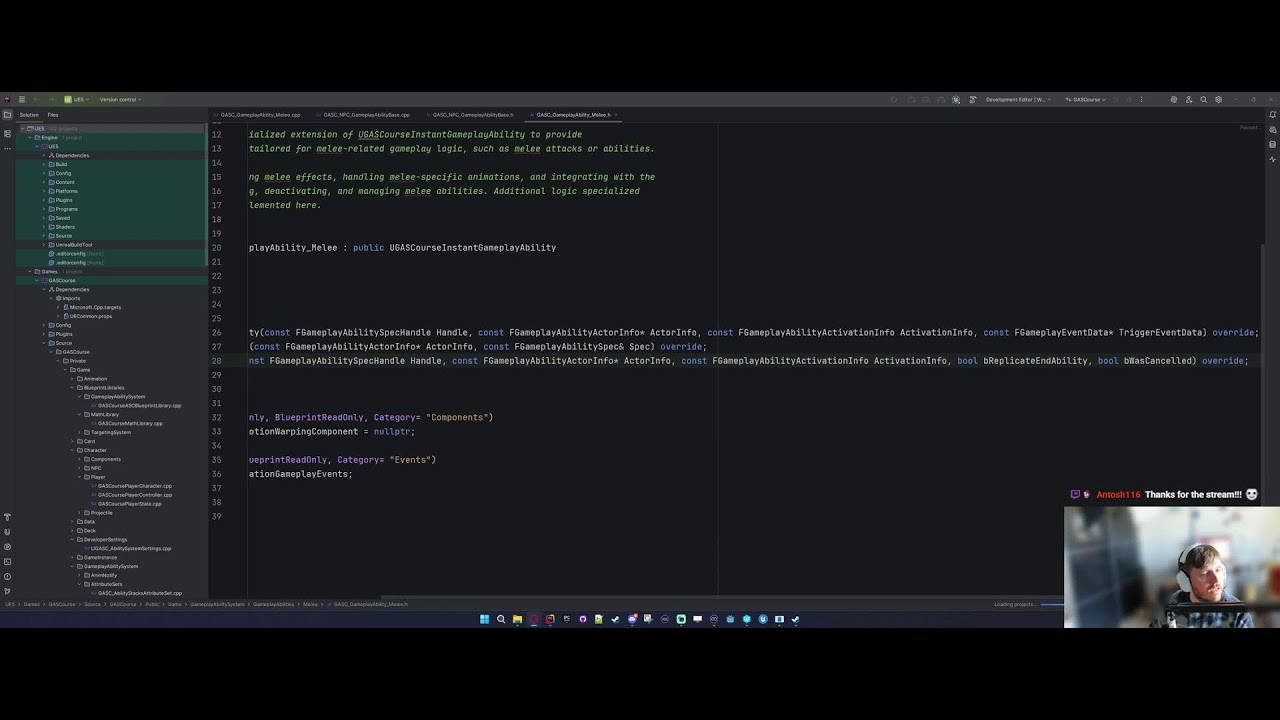Open GASC_NPC_GameplayAbilityBase.h editor tab
The height and width of the screenshot is (720, 1280).
point(471,115)
